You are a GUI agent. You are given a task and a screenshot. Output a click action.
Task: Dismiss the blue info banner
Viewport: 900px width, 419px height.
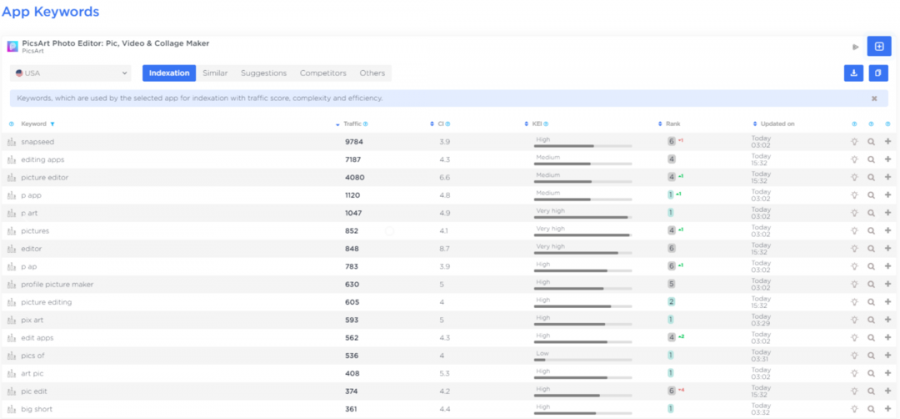874,99
